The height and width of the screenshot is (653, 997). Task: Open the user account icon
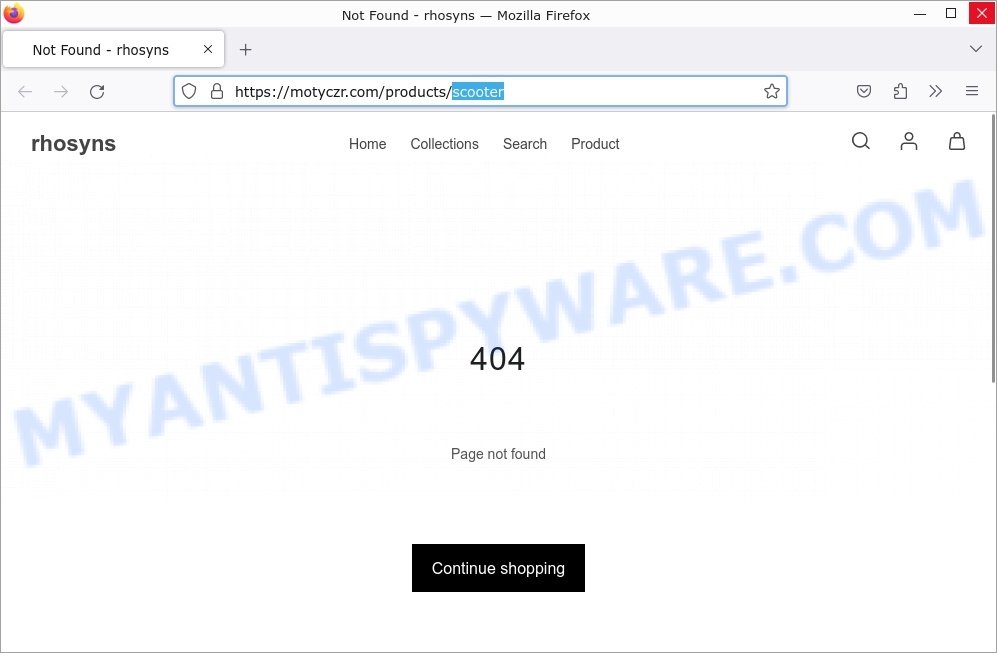tap(909, 141)
